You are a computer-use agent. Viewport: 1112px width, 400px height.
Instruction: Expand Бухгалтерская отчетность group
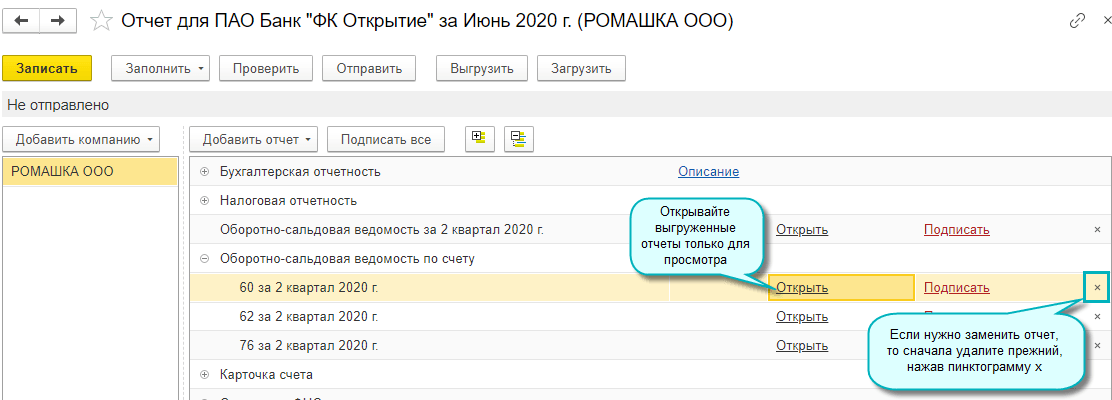205,172
